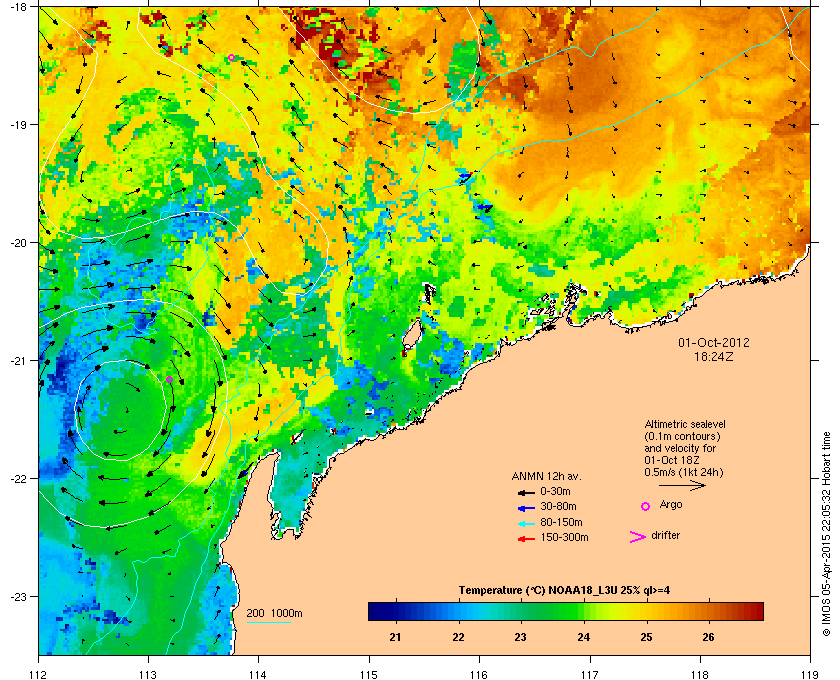
Task: Click the colorbar tick label 22
Action: pos(458,637)
